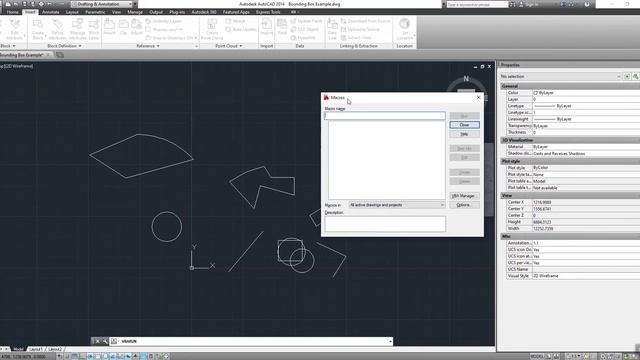Click VBA Manager button

[x=464, y=196]
